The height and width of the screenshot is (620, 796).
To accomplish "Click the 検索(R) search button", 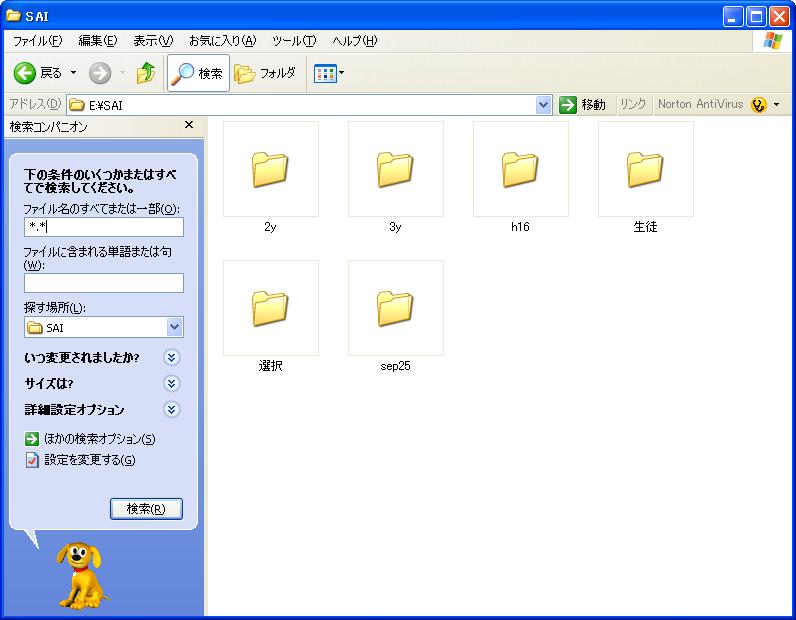I will point(146,509).
